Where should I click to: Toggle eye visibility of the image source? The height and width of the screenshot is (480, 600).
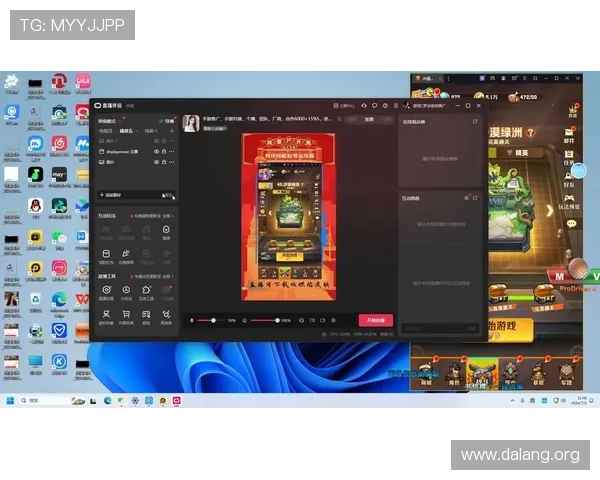click(156, 162)
